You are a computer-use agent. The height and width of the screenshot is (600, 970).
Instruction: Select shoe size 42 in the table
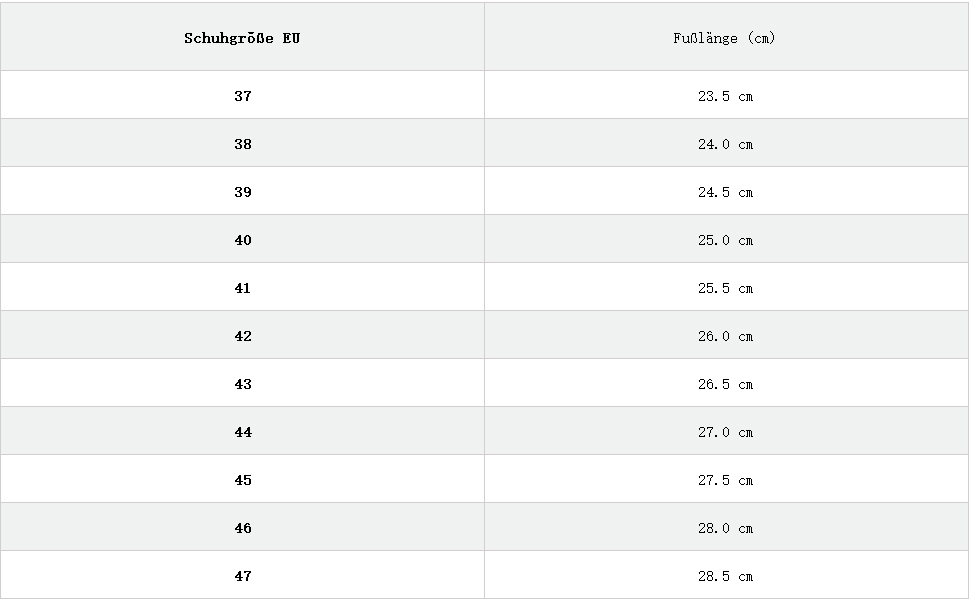(243, 336)
